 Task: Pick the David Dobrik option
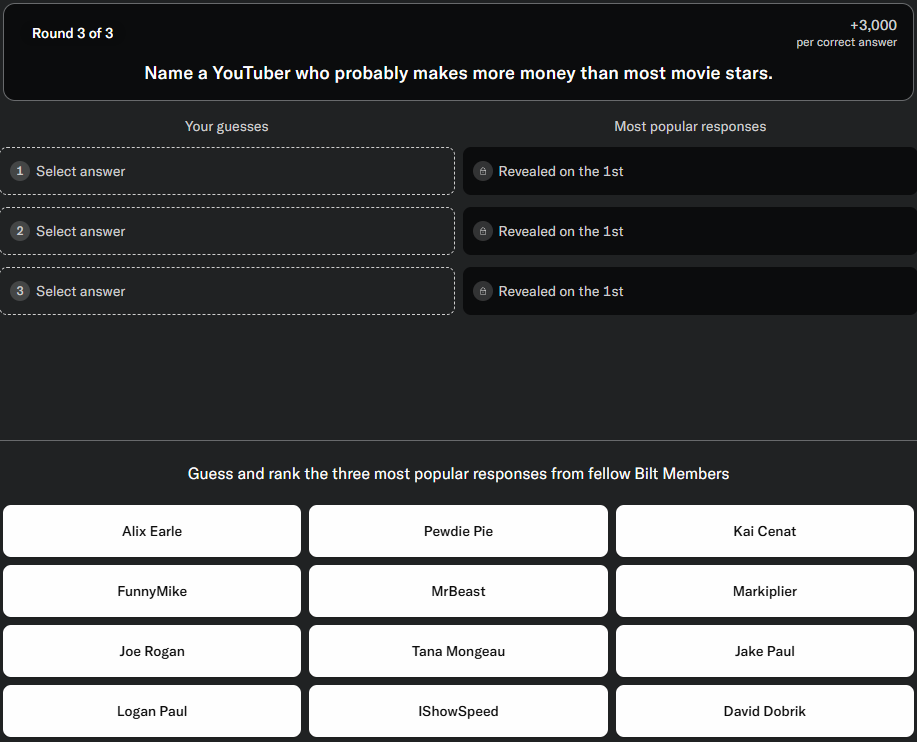point(765,711)
